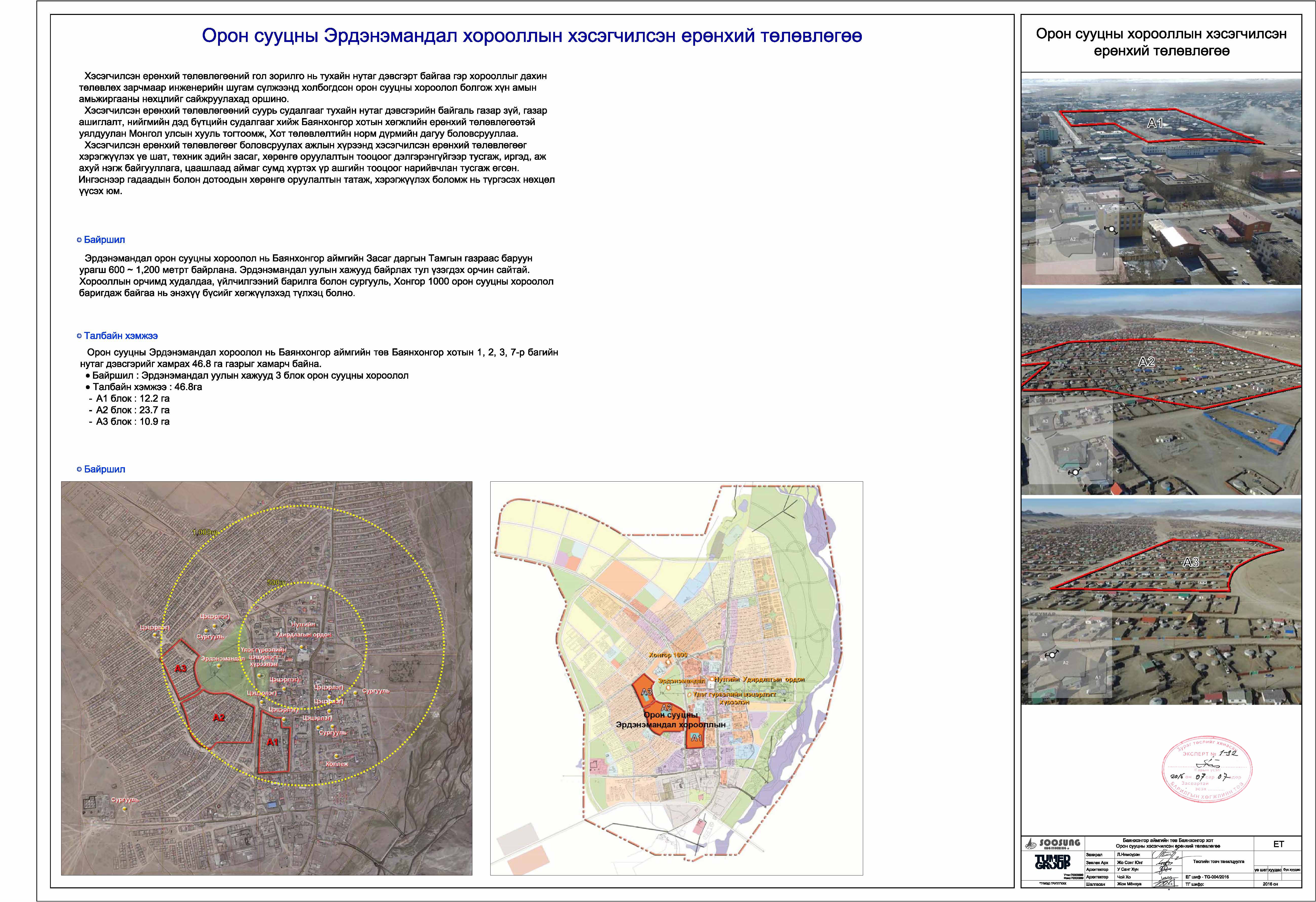Click the SOOSUNG Engineering logo
Image resolution: width=1316 pixels, height=902 pixels.
[x=1052, y=844]
